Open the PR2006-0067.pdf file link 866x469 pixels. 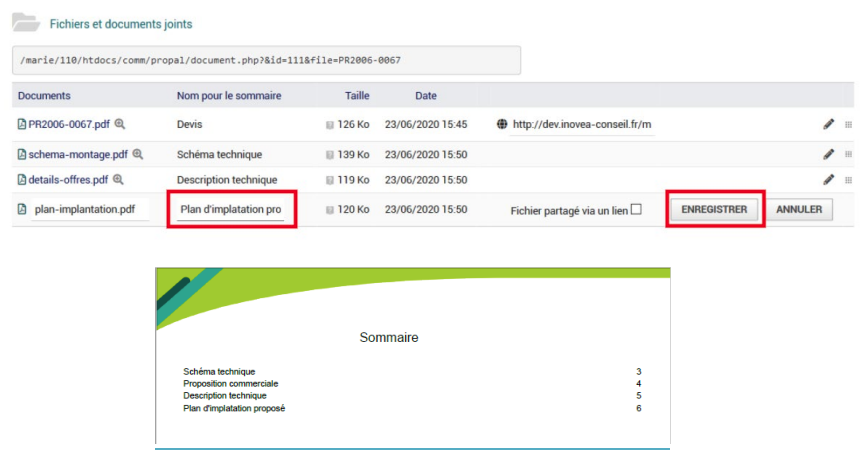pos(69,124)
